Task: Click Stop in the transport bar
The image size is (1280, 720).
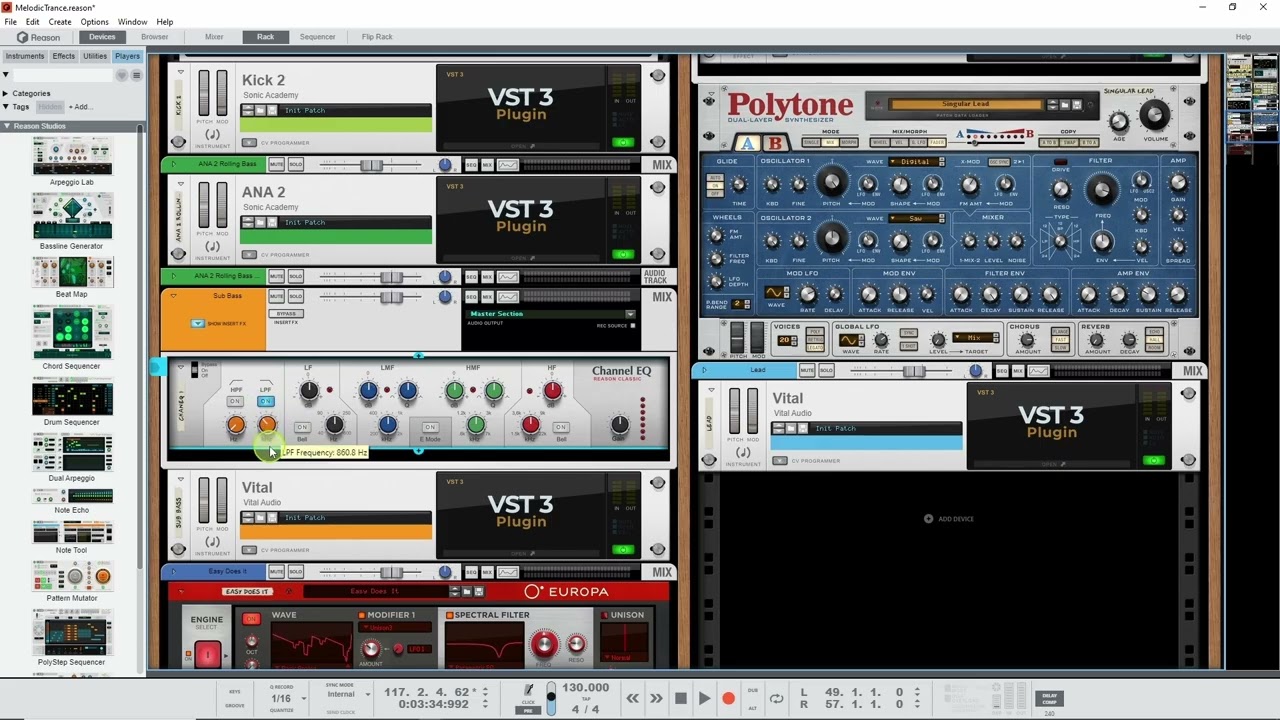Action: coord(680,698)
